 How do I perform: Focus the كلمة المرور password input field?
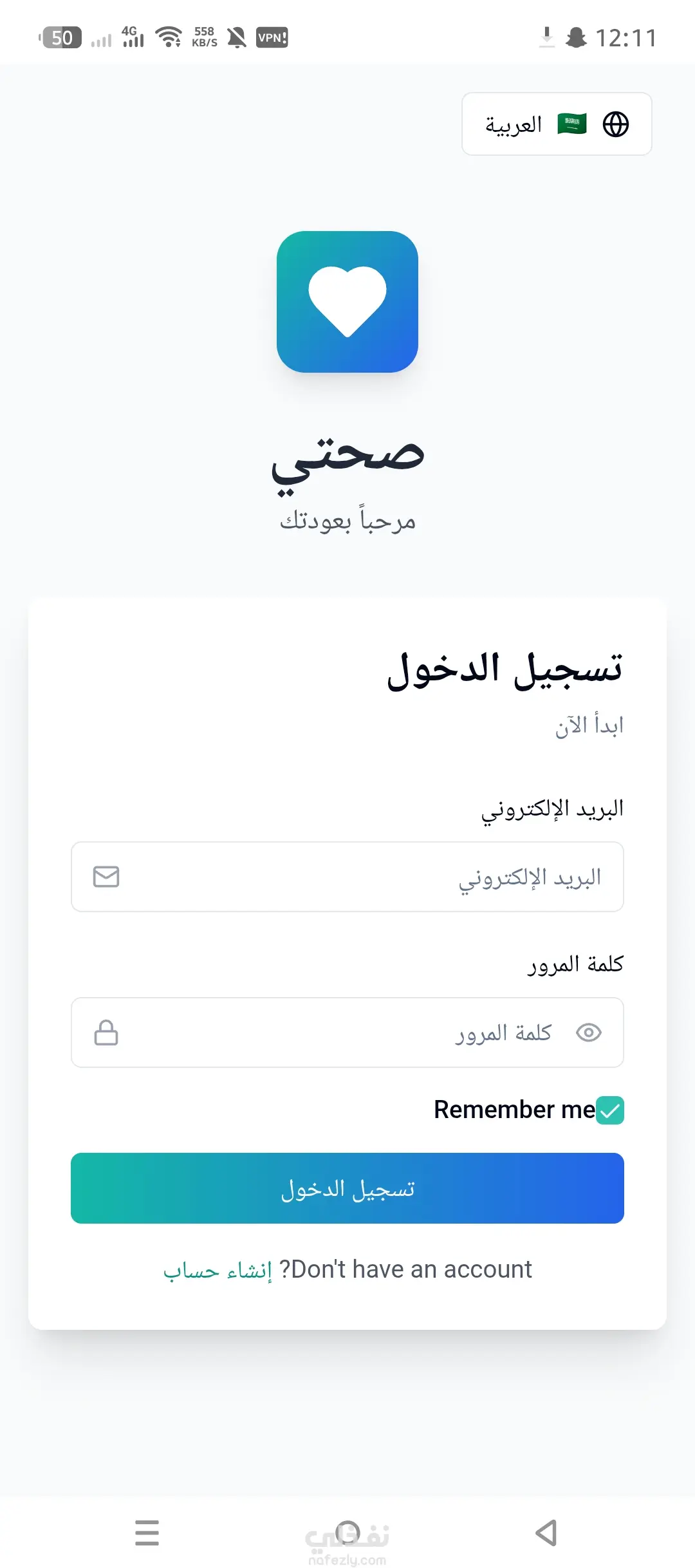coord(335,1032)
